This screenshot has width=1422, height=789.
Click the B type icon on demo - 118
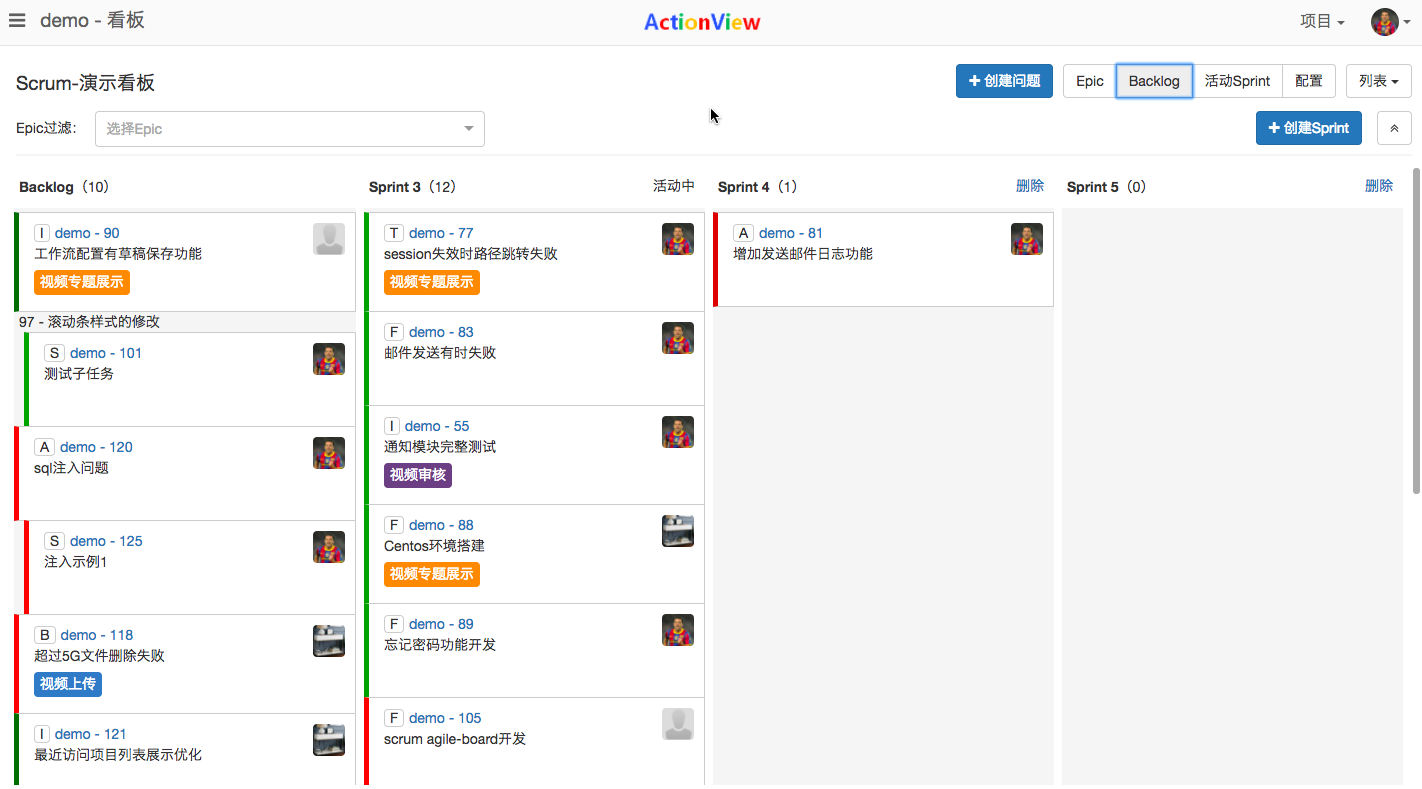44,635
